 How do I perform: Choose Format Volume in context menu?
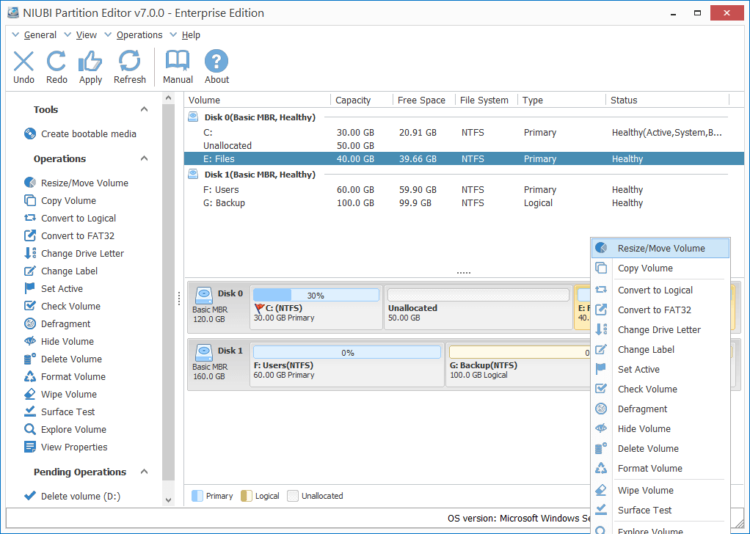click(661, 468)
